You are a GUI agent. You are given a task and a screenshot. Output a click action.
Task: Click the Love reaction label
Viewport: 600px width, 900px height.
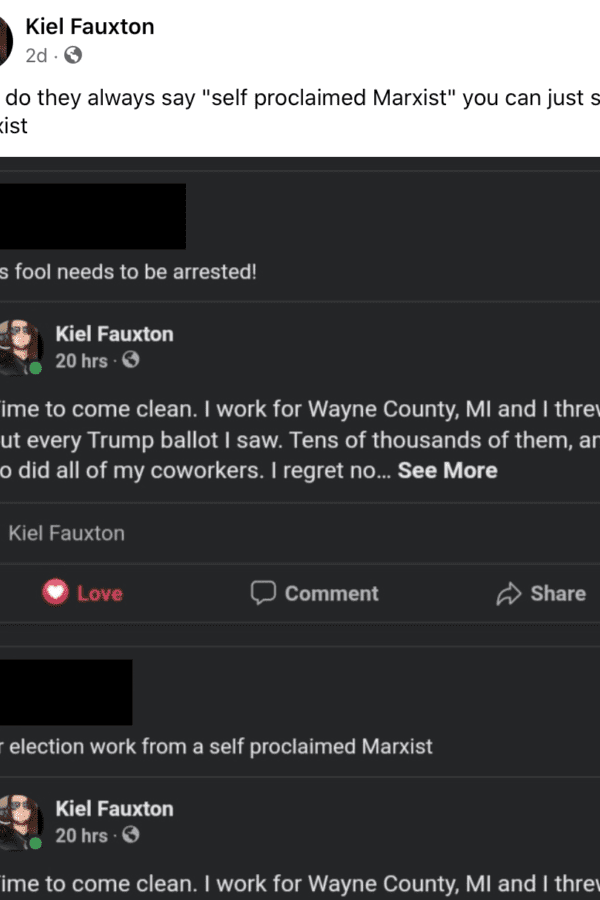click(99, 594)
